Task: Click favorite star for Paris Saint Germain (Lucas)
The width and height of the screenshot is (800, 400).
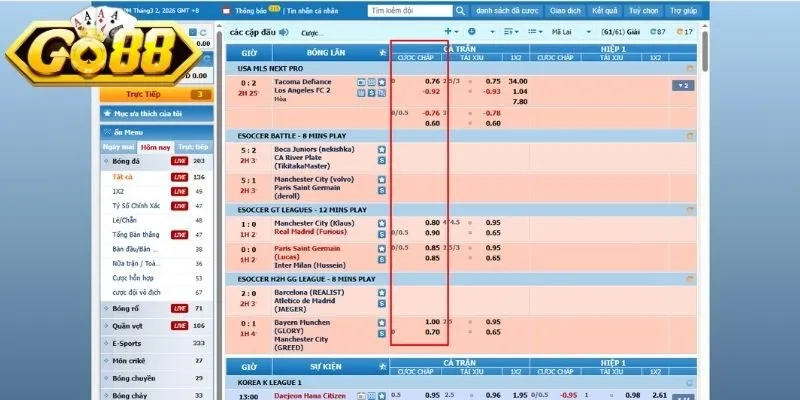Action: (x=382, y=248)
